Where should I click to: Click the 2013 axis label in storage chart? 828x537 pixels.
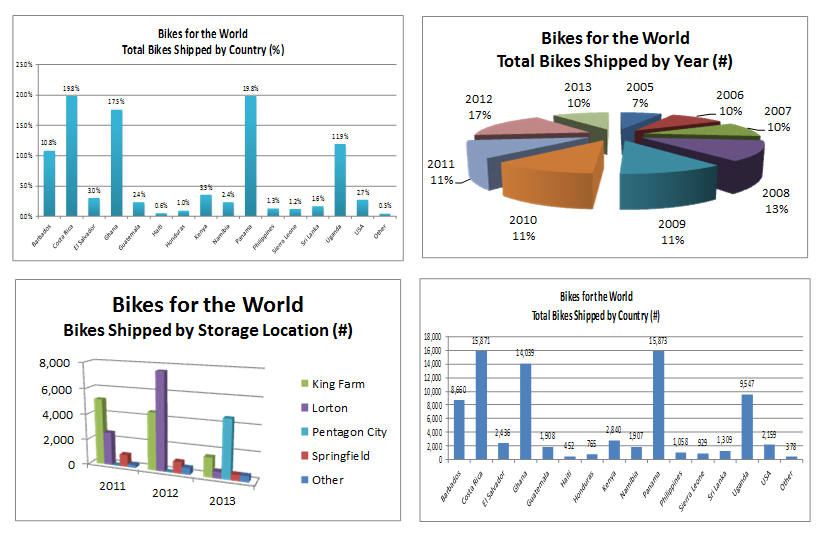(x=222, y=501)
